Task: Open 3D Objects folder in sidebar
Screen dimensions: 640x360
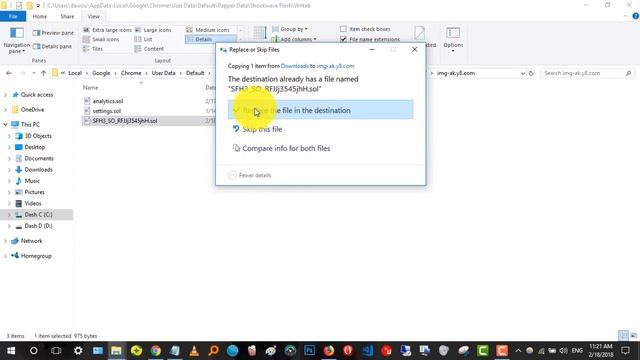Action: coord(38,136)
